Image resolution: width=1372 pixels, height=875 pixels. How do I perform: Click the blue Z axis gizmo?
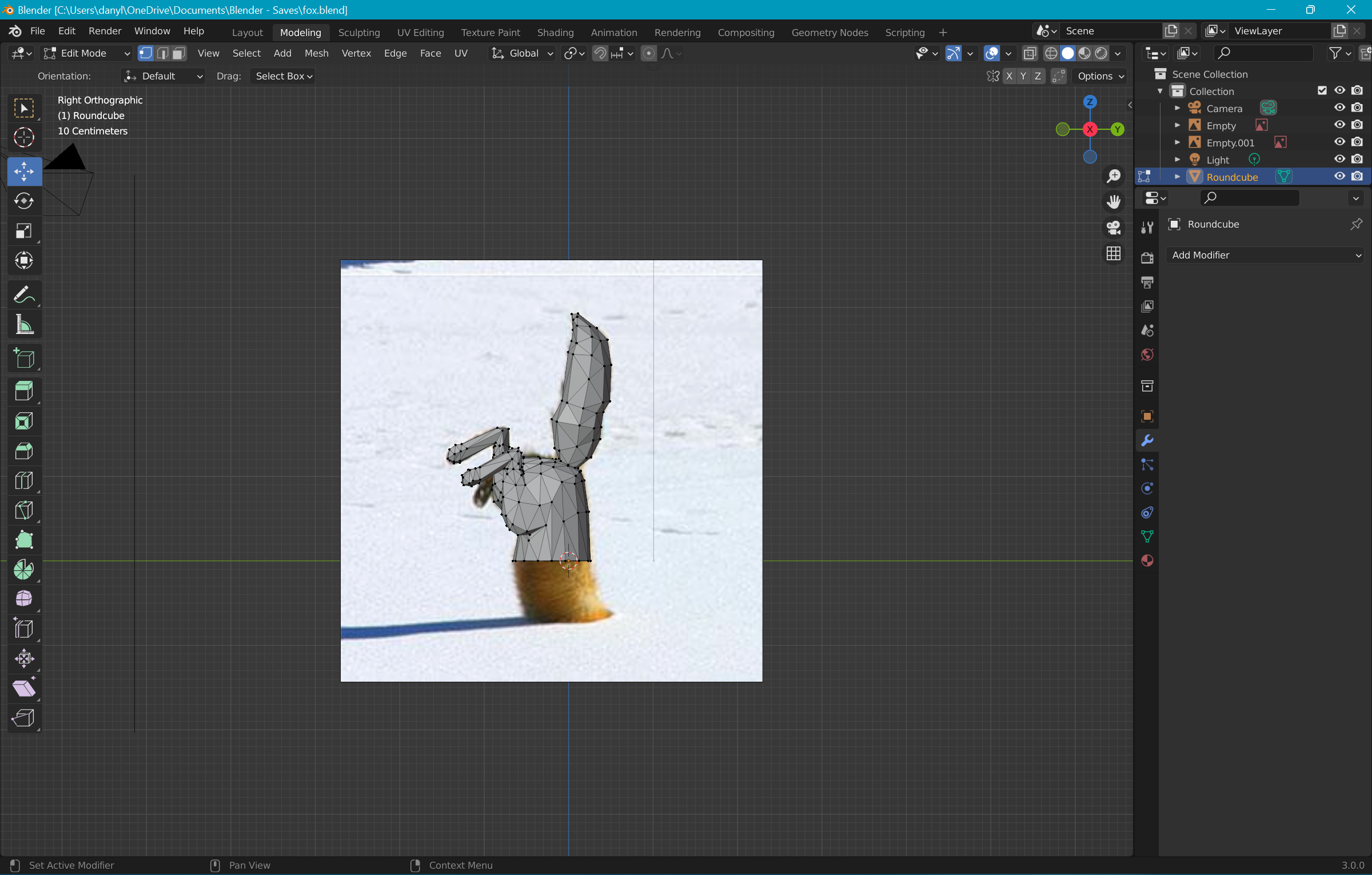pos(1090,102)
